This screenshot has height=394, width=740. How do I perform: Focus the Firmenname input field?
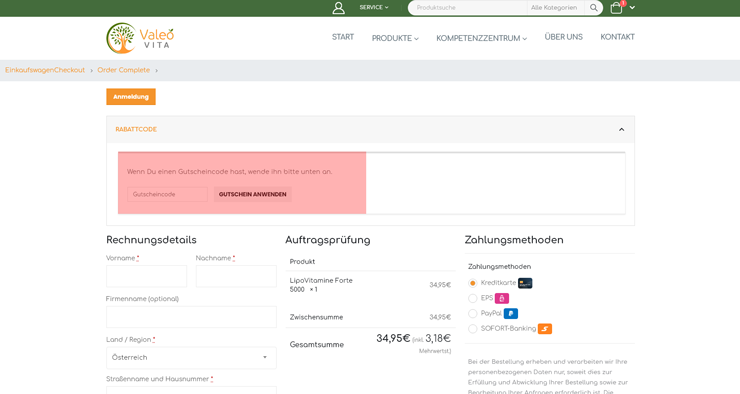click(x=191, y=317)
